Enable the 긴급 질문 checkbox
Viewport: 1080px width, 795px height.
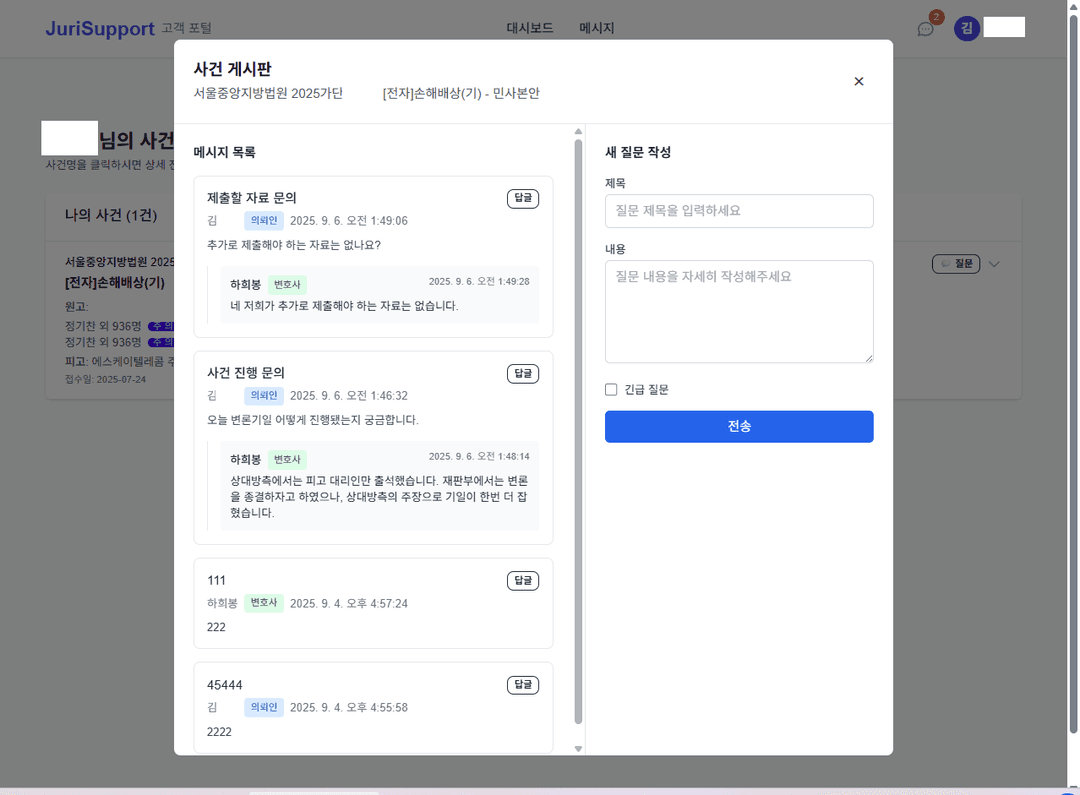611,389
